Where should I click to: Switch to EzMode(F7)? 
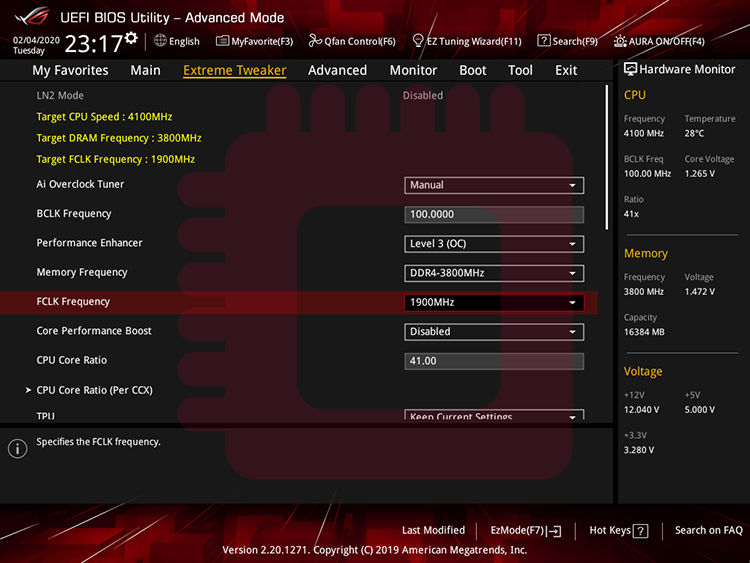525,531
